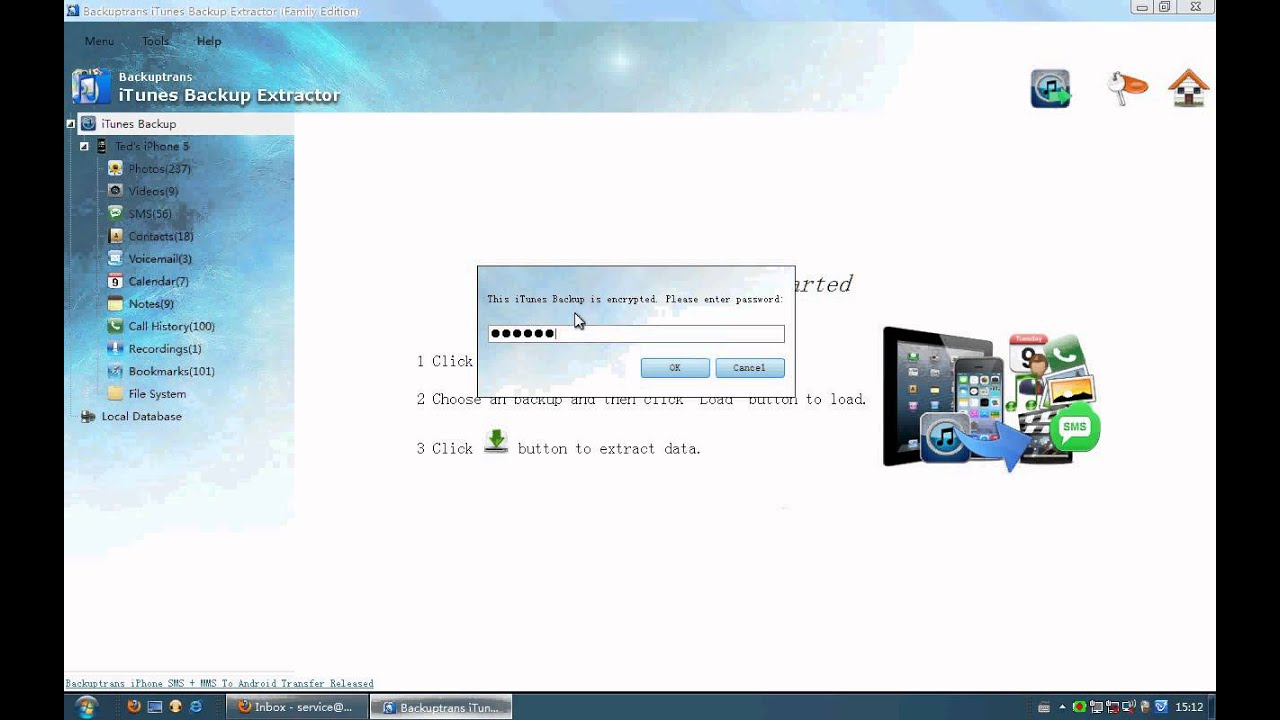
Task: Select the Recordings(1) microphone icon
Action: [x=115, y=349]
